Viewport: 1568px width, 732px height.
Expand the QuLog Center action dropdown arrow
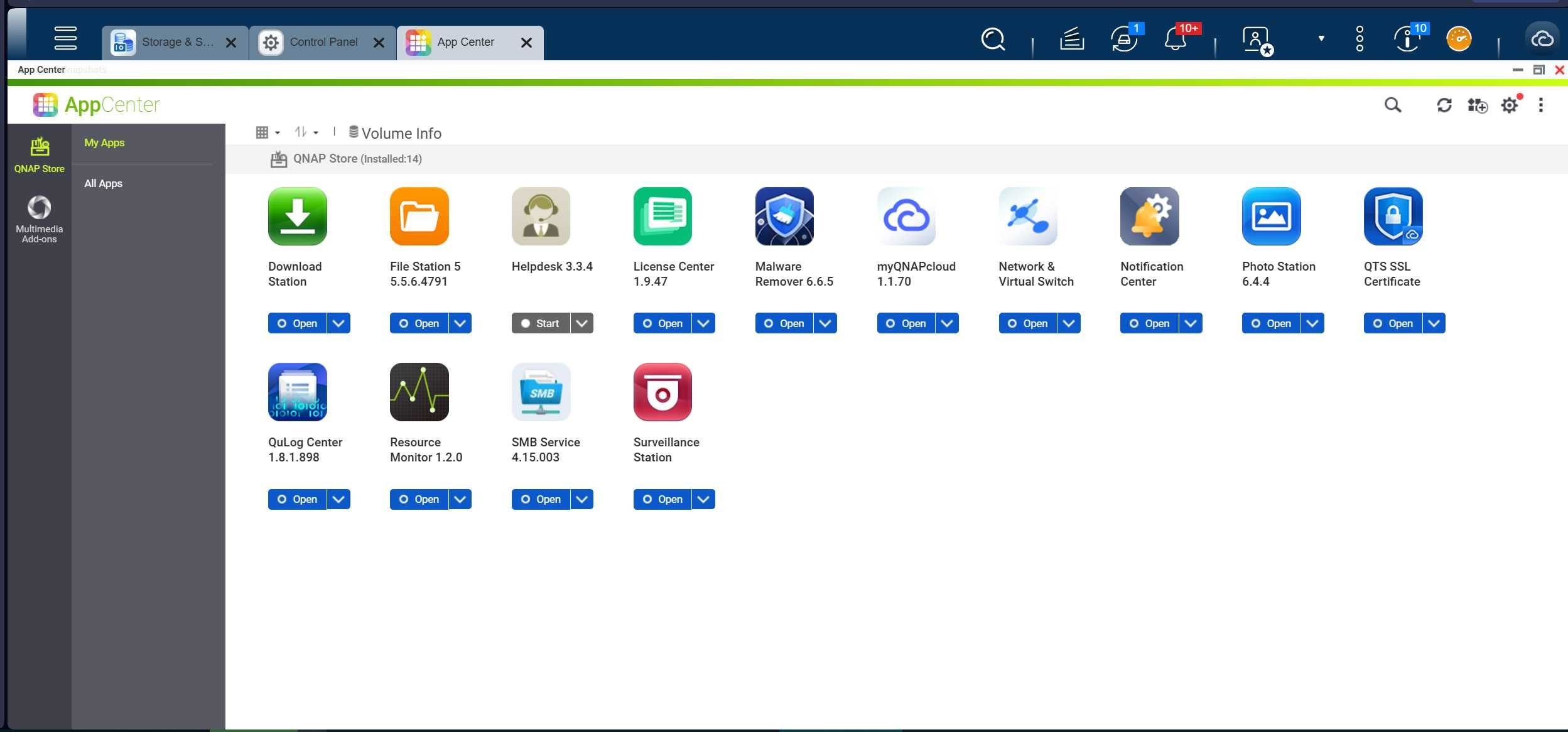pos(338,499)
